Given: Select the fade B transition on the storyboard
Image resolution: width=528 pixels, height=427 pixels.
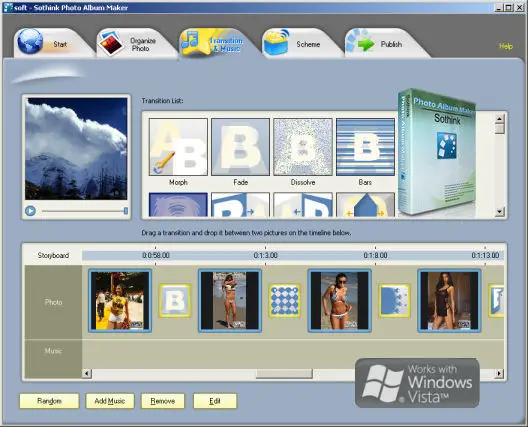Looking at the screenshot, I should 175,301.
